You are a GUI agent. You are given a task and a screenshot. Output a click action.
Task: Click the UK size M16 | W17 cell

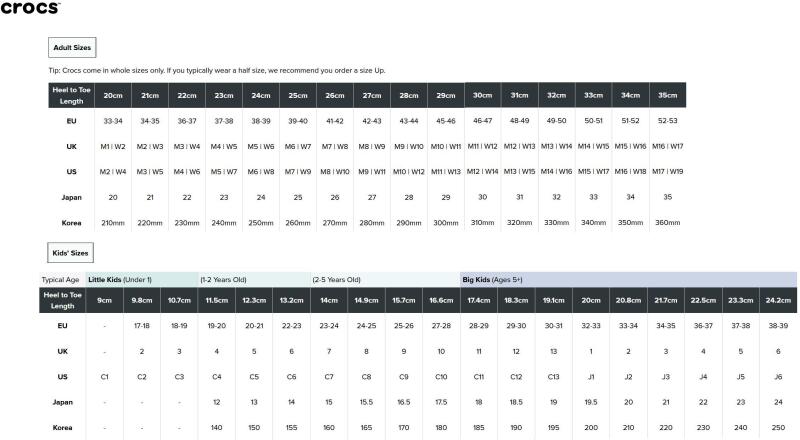tap(667, 146)
